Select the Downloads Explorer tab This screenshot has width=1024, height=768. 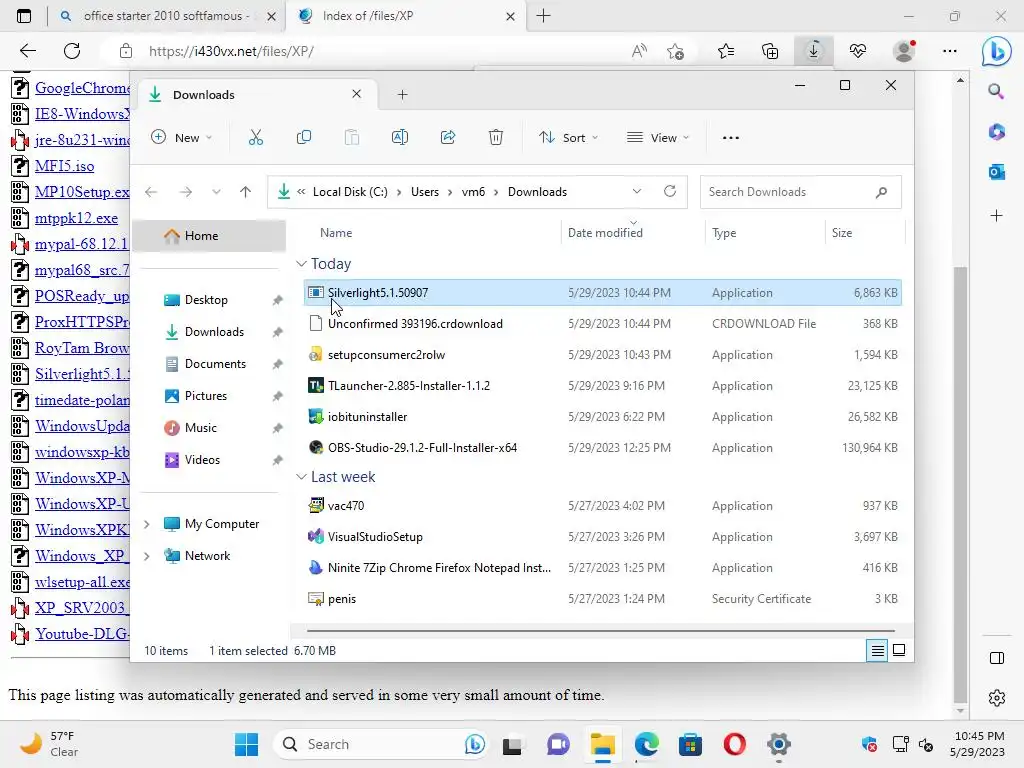255,95
